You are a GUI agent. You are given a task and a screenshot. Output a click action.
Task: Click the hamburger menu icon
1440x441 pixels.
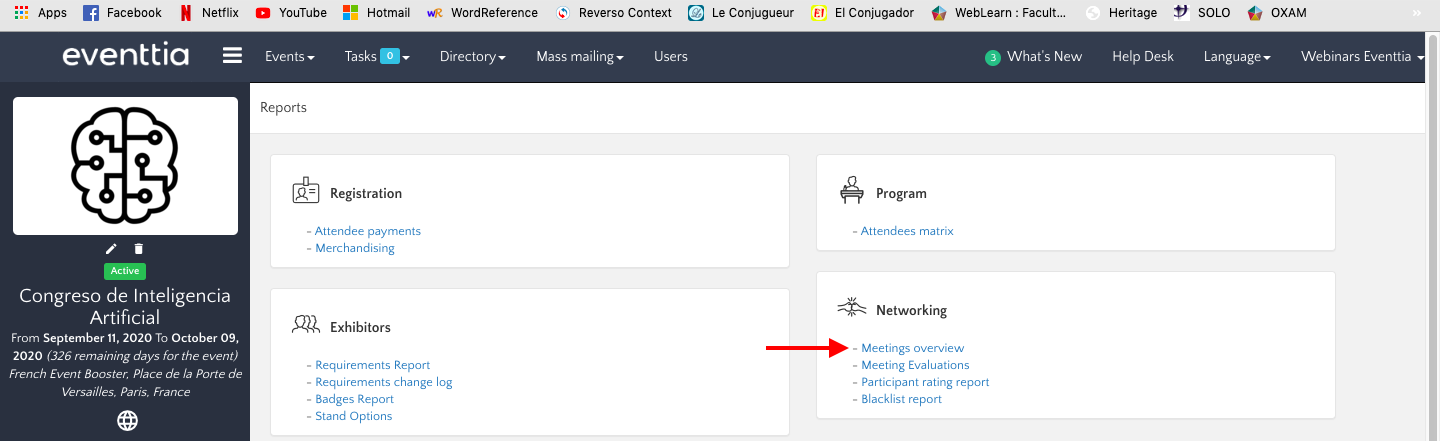(232, 56)
